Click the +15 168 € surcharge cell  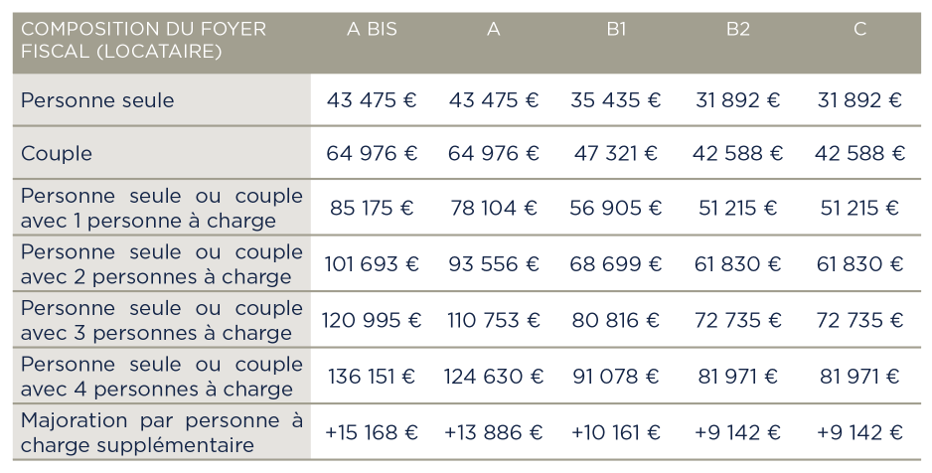371,432
